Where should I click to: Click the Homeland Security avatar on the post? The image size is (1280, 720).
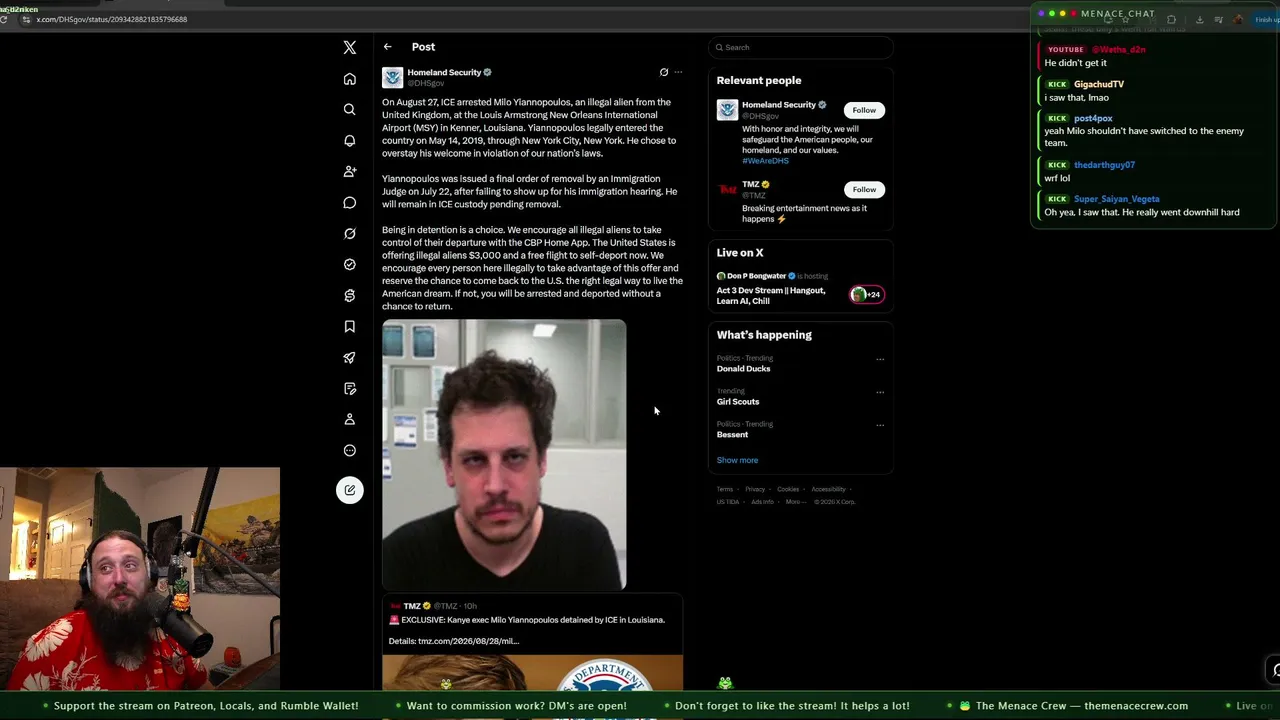click(392, 77)
